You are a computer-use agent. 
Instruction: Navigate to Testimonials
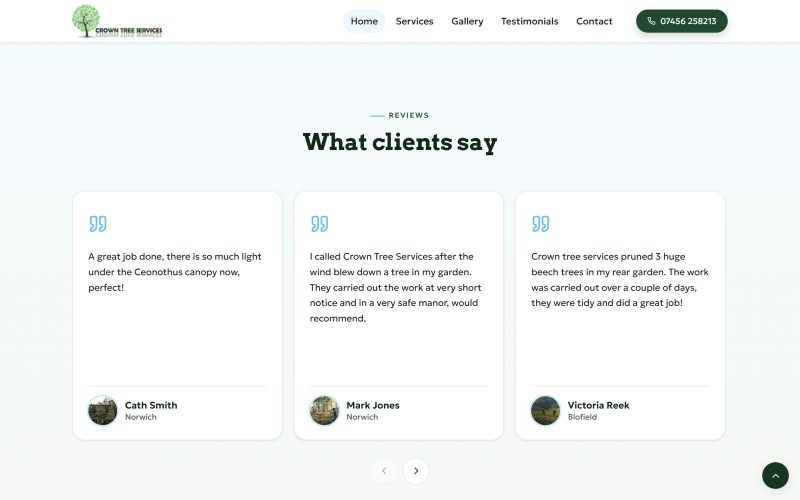[529, 21]
